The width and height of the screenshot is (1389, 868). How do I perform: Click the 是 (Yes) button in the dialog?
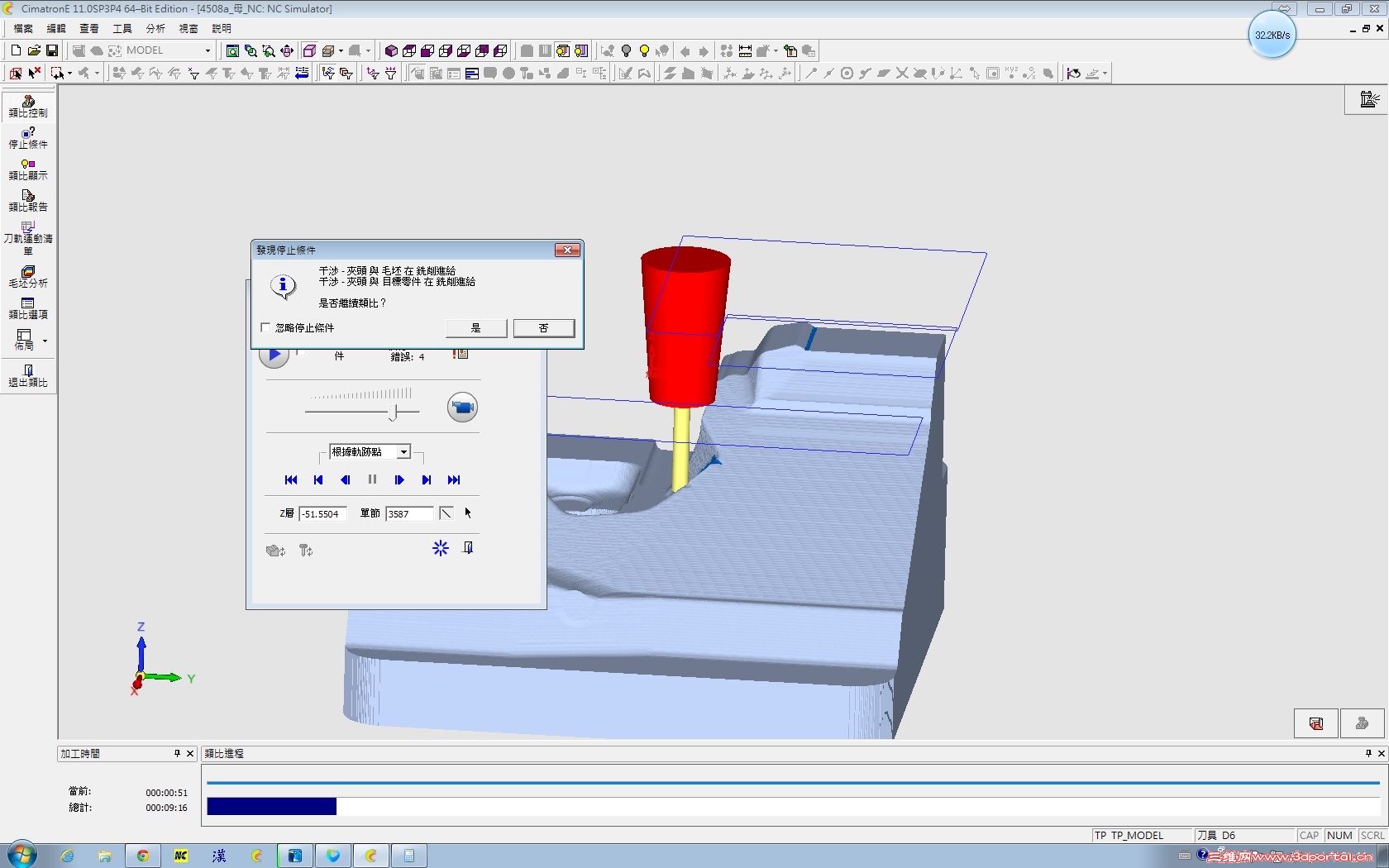(x=476, y=328)
